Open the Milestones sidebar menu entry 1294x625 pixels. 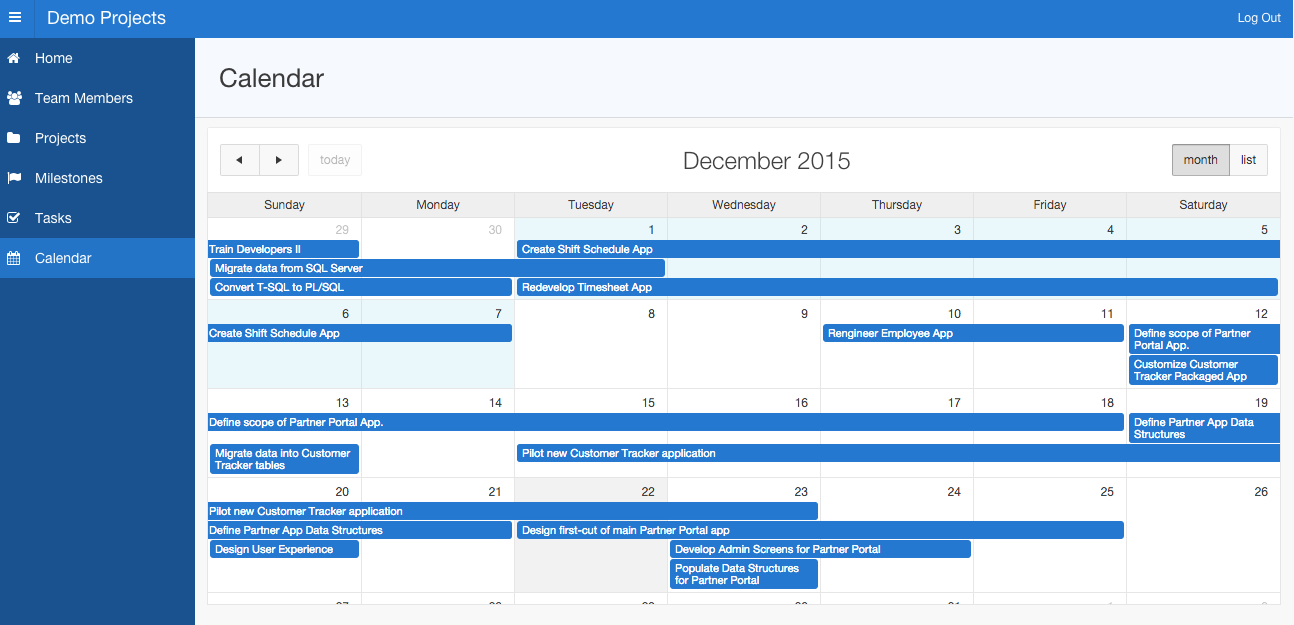tap(70, 178)
